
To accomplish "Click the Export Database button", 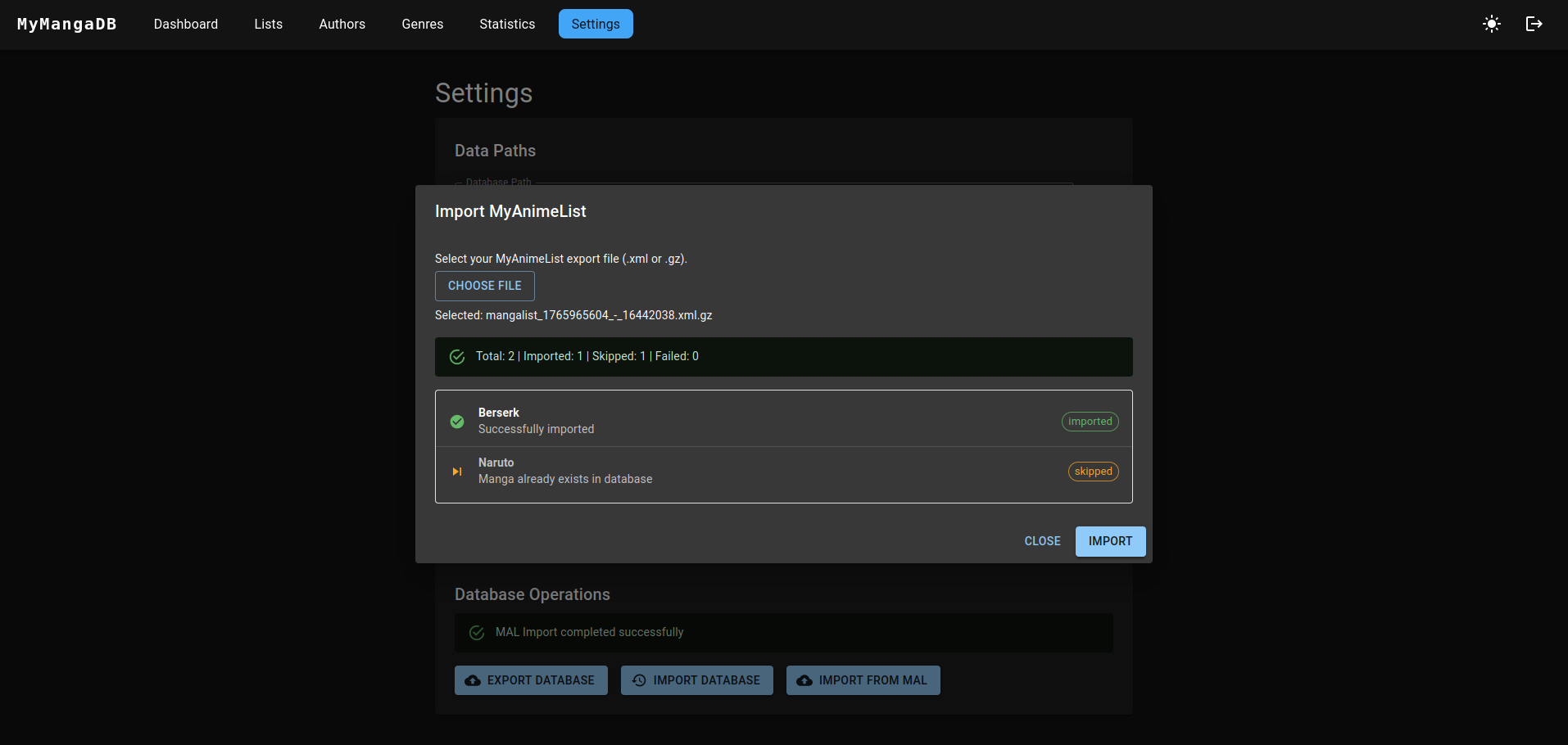I will 531,680.
